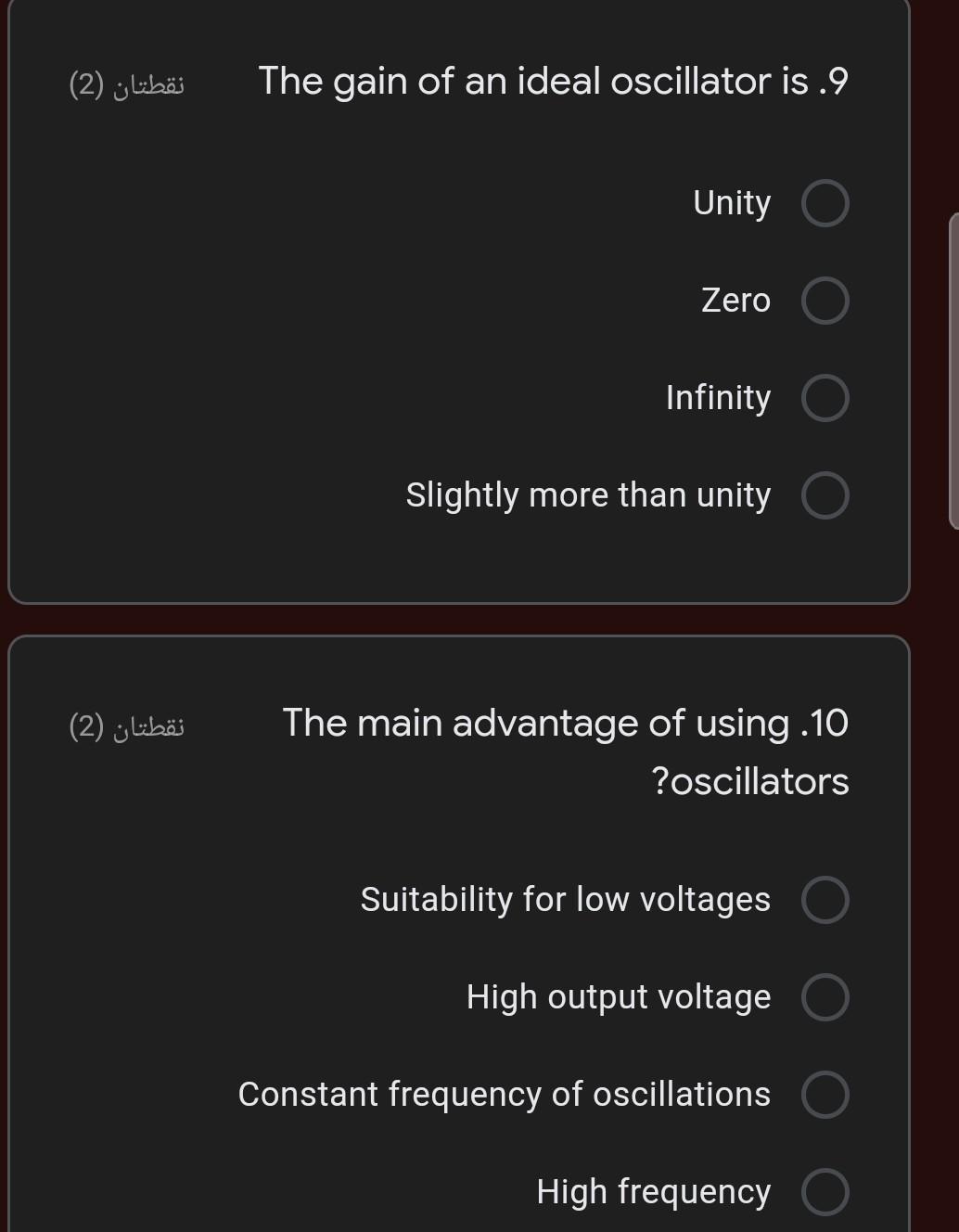
Task: Click the Unity option label text
Action: pyautogui.click(x=732, y=202)
